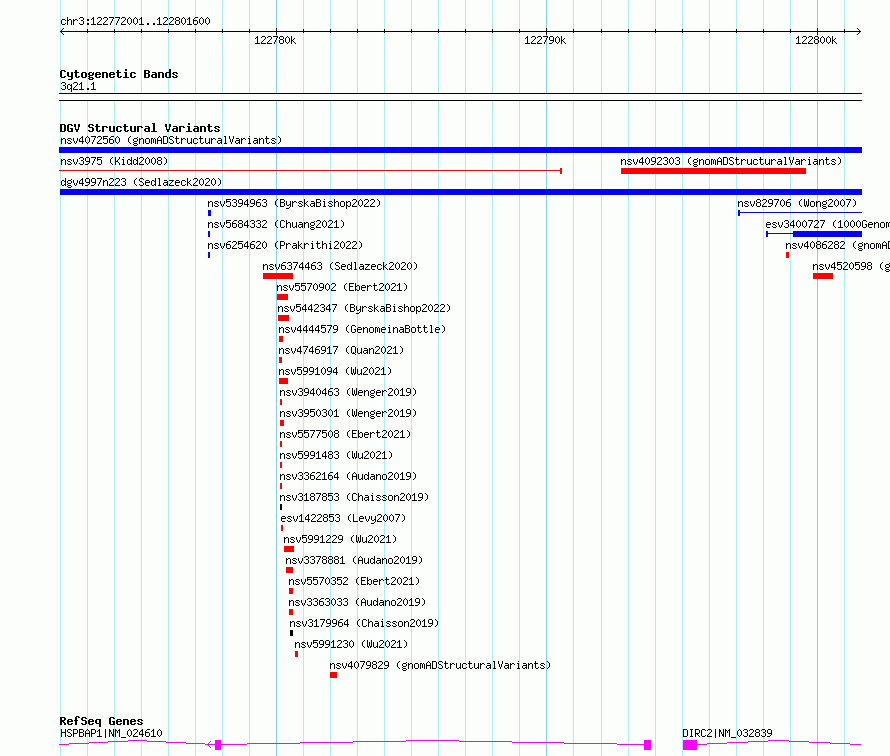Open nsv4092303 gnomAD variant label
Image resolution: width=890 pixels, height=756 pixels.
click(x=731, y=161)
